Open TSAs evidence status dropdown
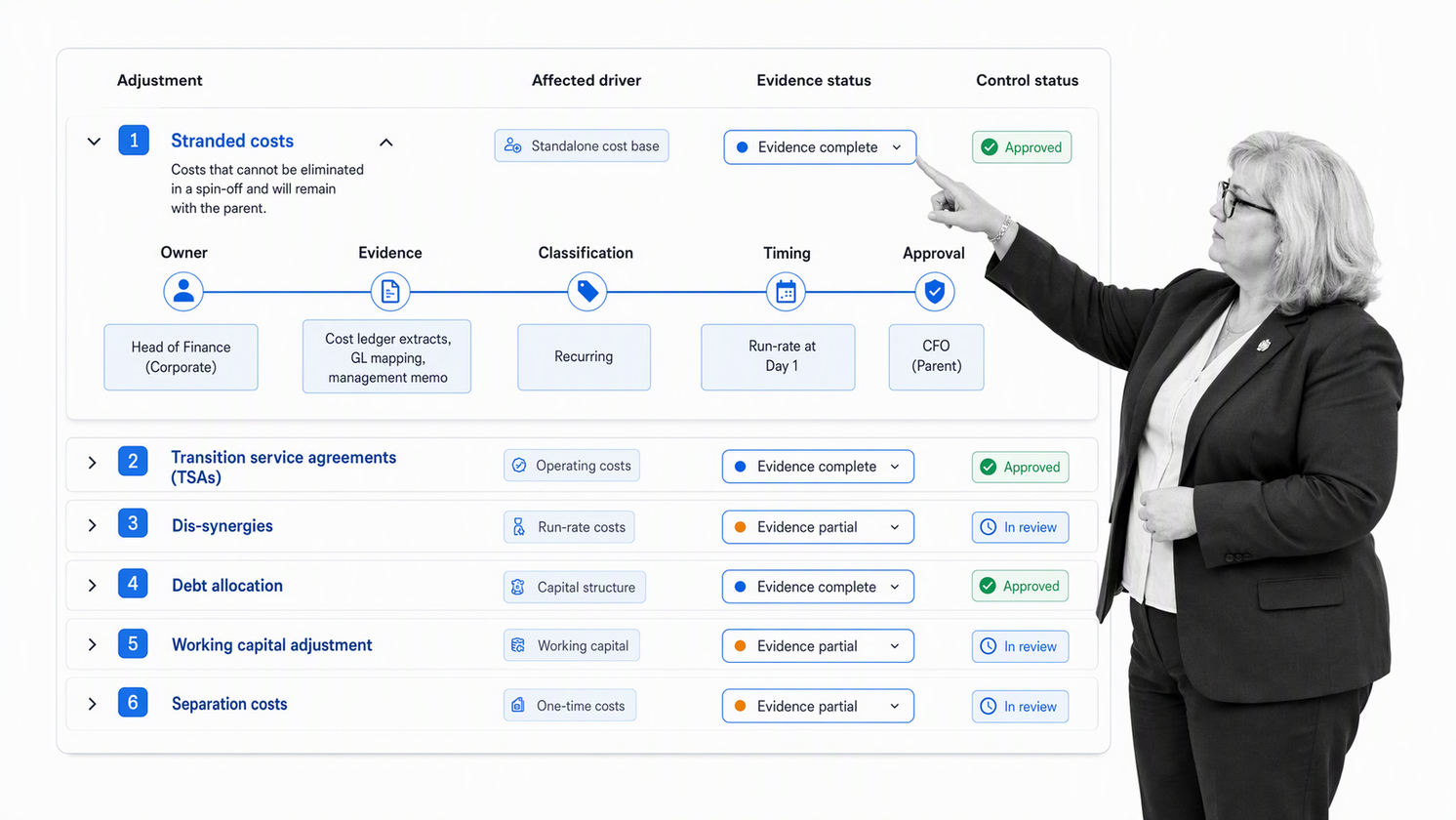This screenshot has height=820, width=1456. coord(818,467)
